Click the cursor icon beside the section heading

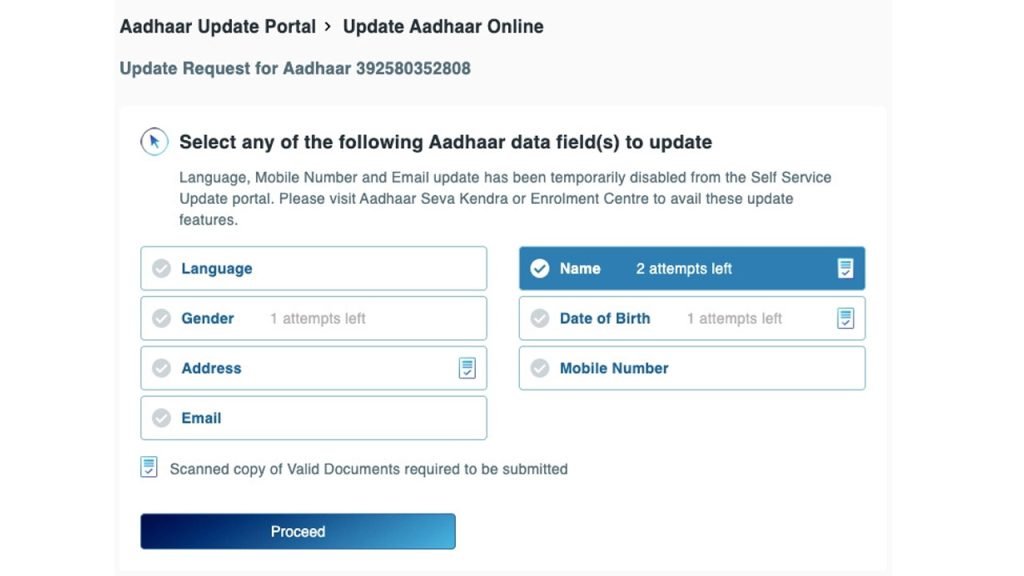pyautogui.click(x=152, y=142)
